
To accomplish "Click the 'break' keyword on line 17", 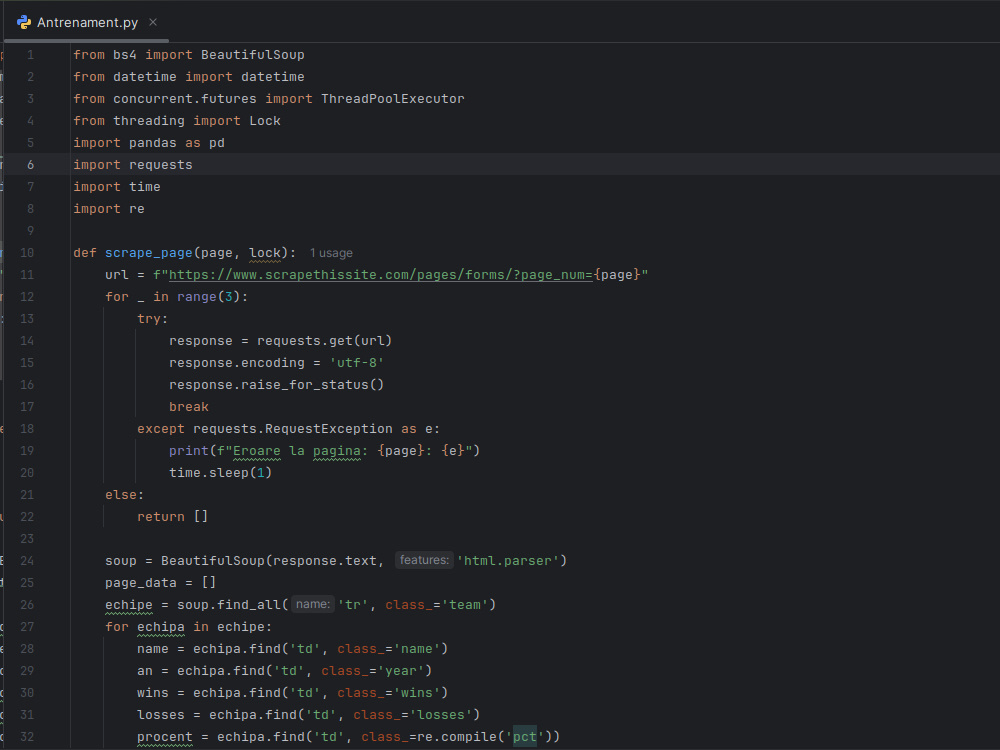I will 189,407.
